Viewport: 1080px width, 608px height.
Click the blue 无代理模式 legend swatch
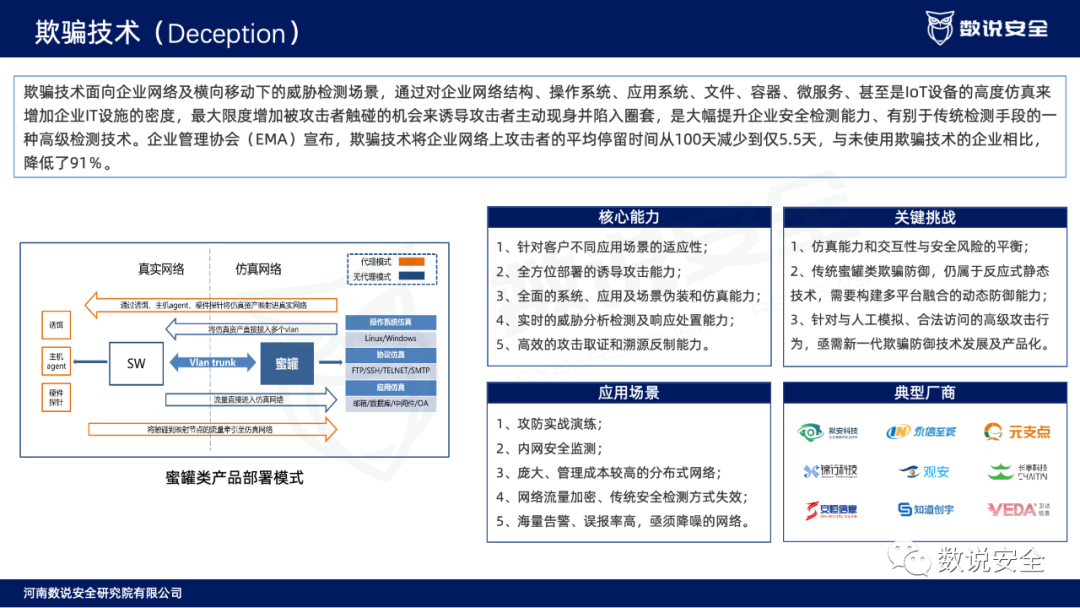point(412,276)
